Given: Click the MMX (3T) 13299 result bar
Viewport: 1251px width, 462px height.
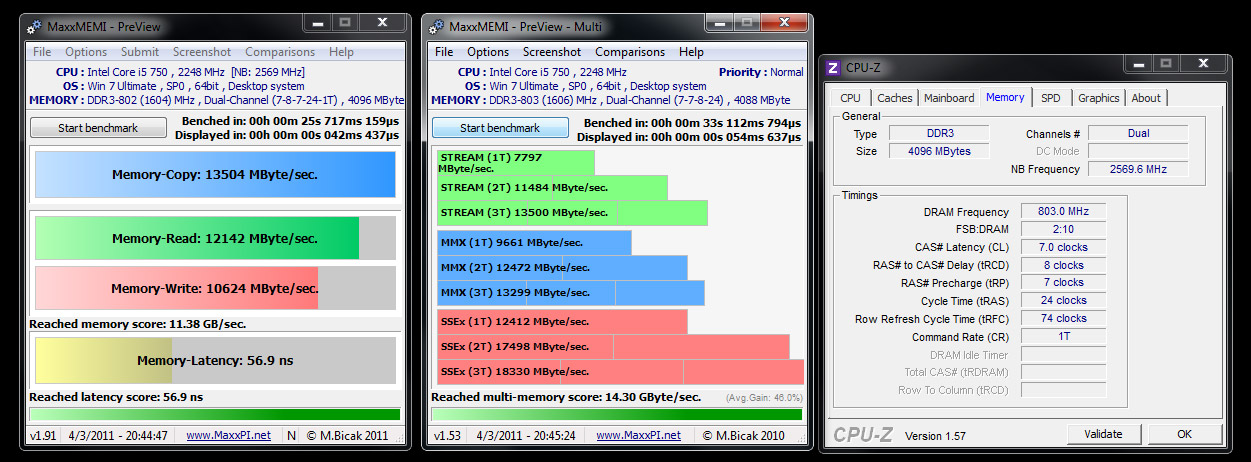Looking at the screenshot, I should pyautogui.click(x=571, y=293).
